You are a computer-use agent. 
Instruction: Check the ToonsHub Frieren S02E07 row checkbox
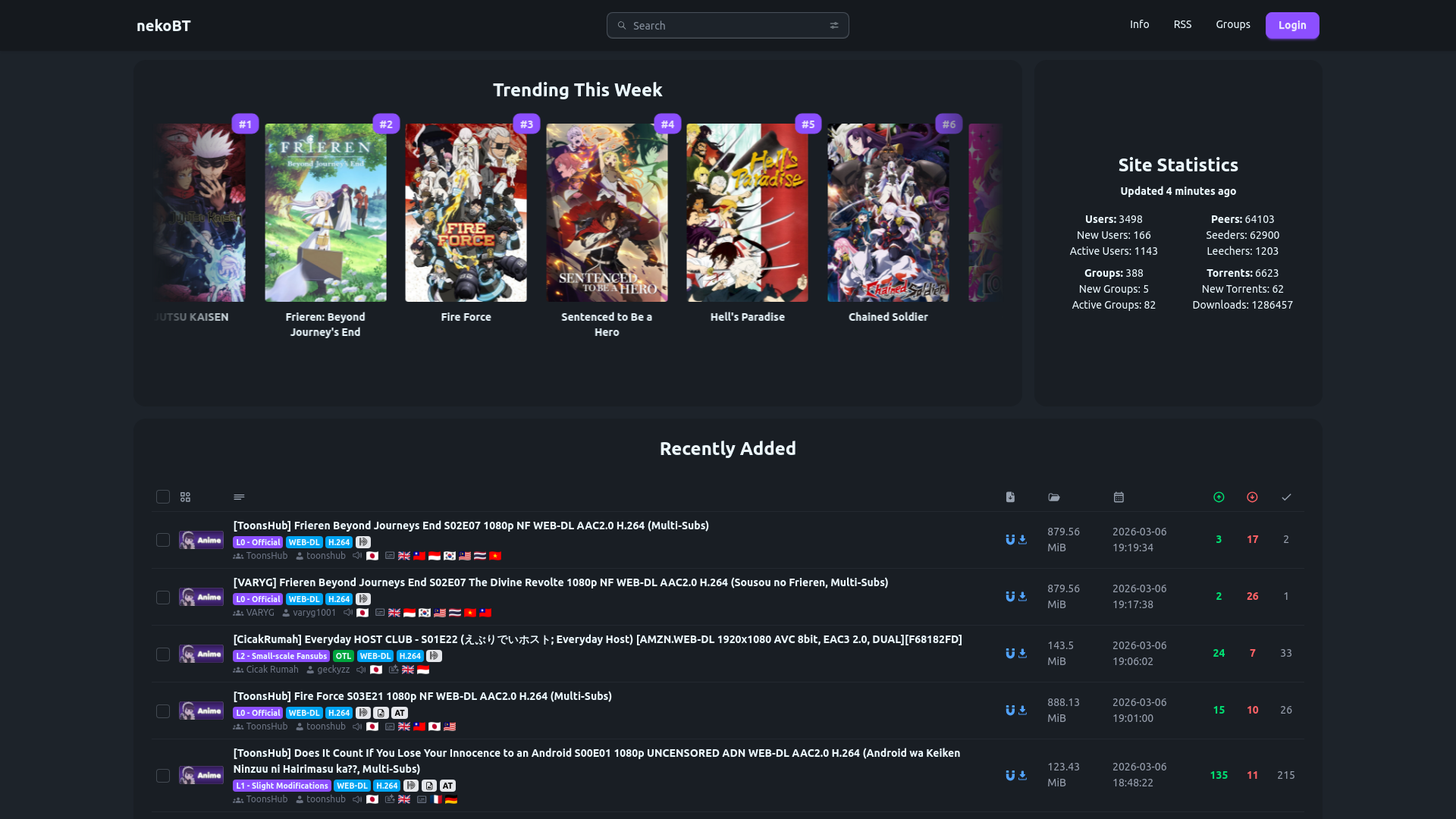pos(163,540)
